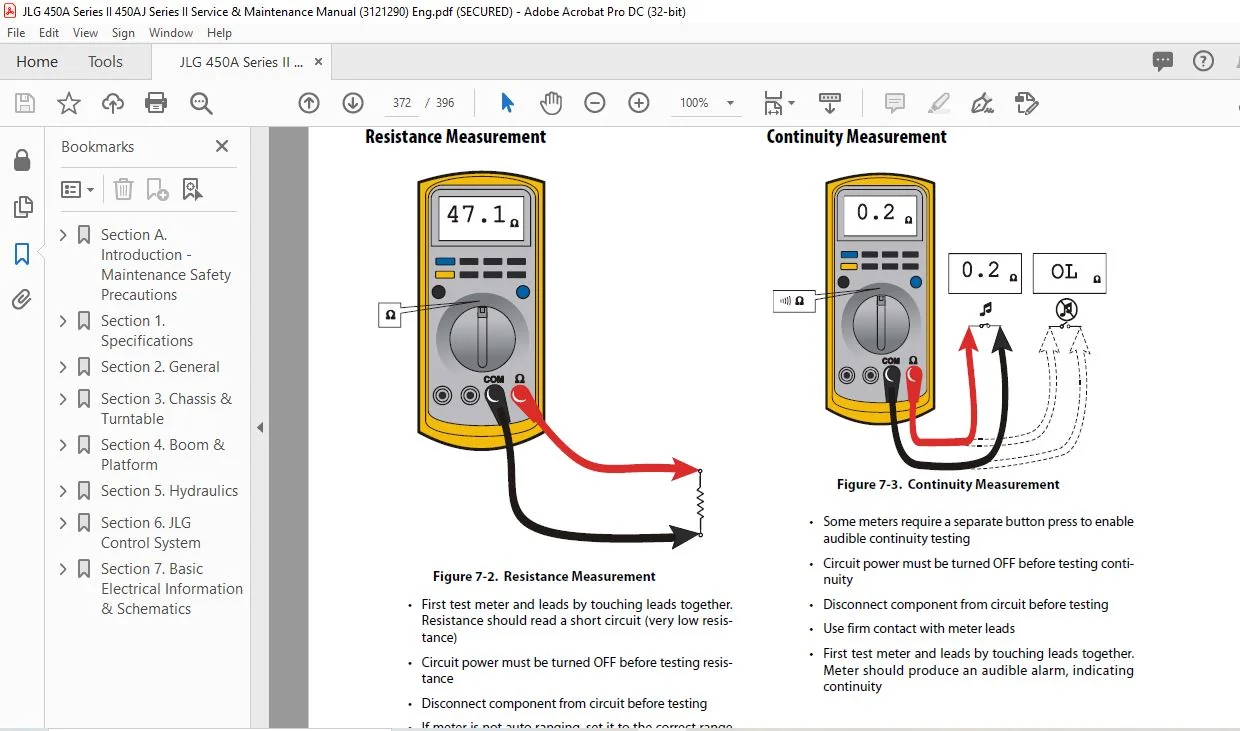Open the Help question mark icon
The width and height of the screenshot is (1240, 731).
click(1203, 61)
